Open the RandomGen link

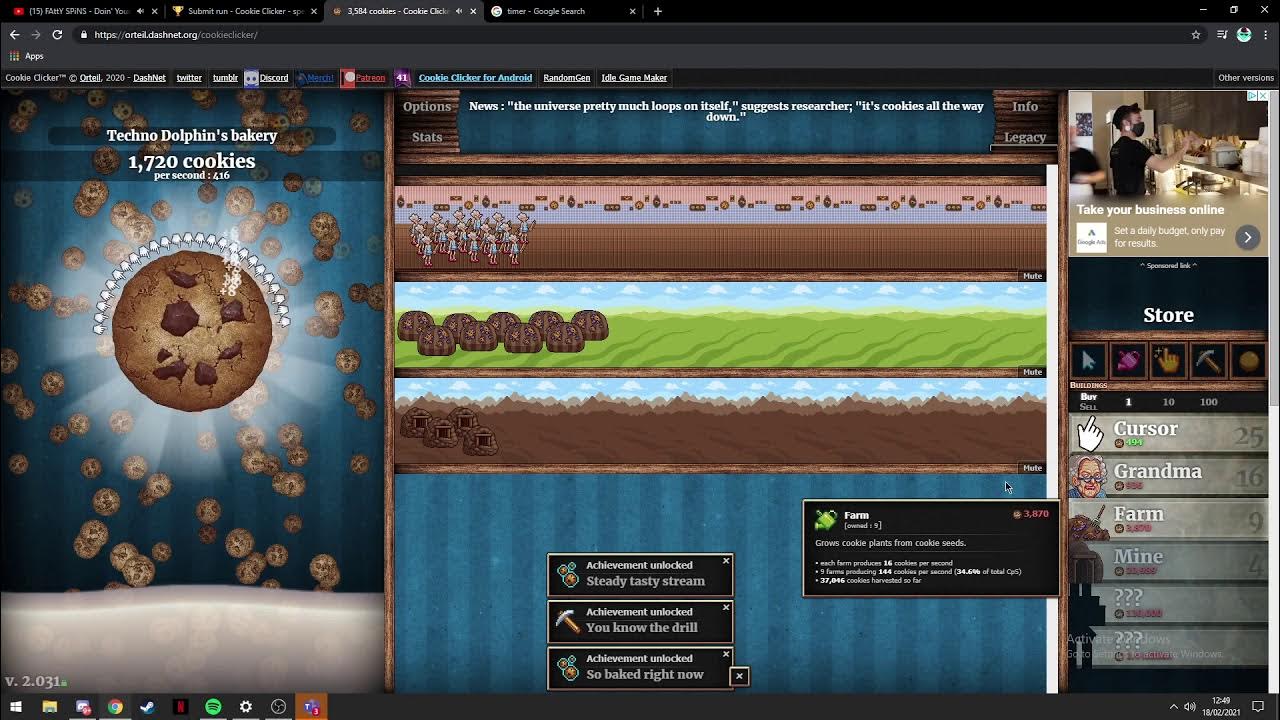(566, 78)
